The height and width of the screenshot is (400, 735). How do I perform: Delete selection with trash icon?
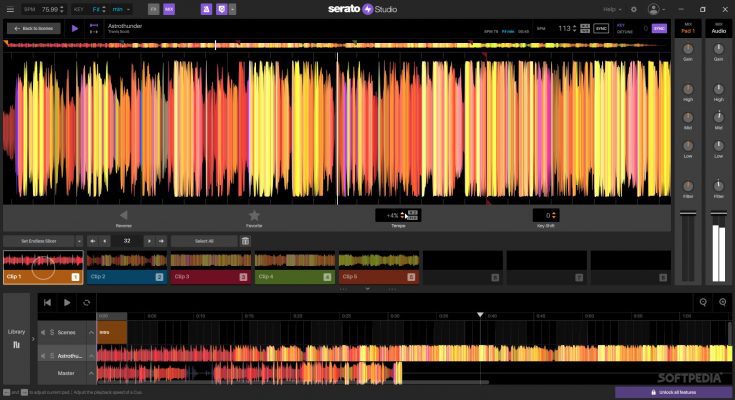[x=245, y=241]
